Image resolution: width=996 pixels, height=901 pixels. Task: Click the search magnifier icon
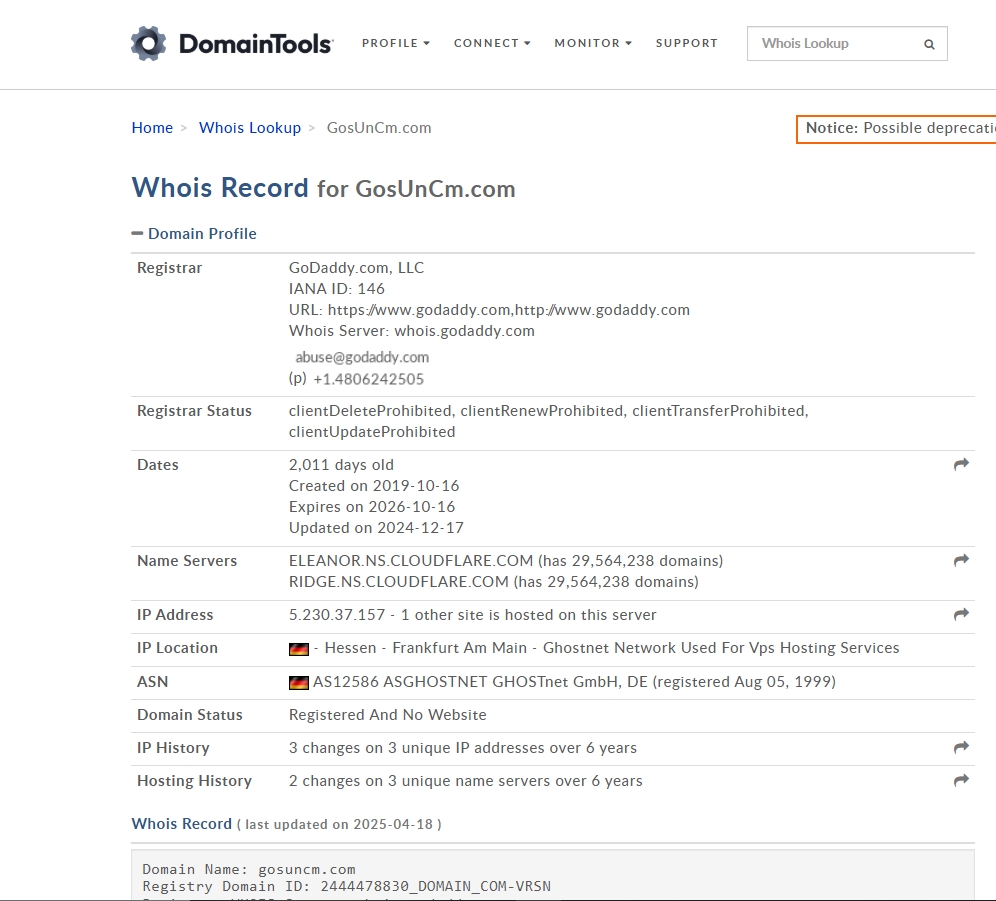[929, 44]
